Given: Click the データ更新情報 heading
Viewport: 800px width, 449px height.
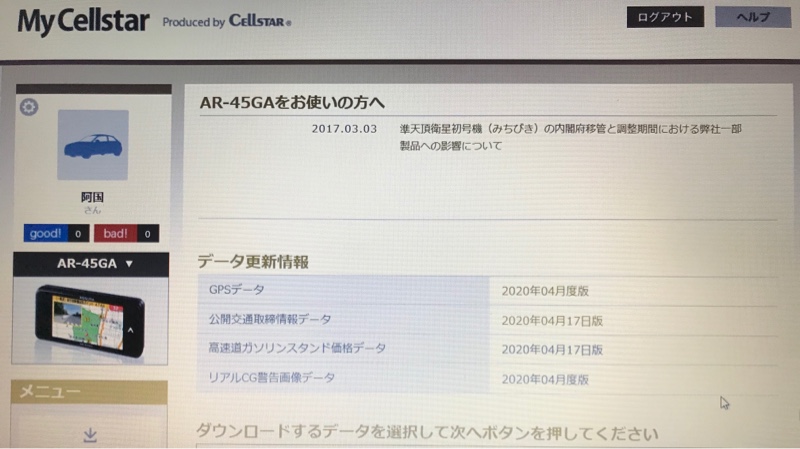Looking at the screenshot, I should tap(253, 262).
